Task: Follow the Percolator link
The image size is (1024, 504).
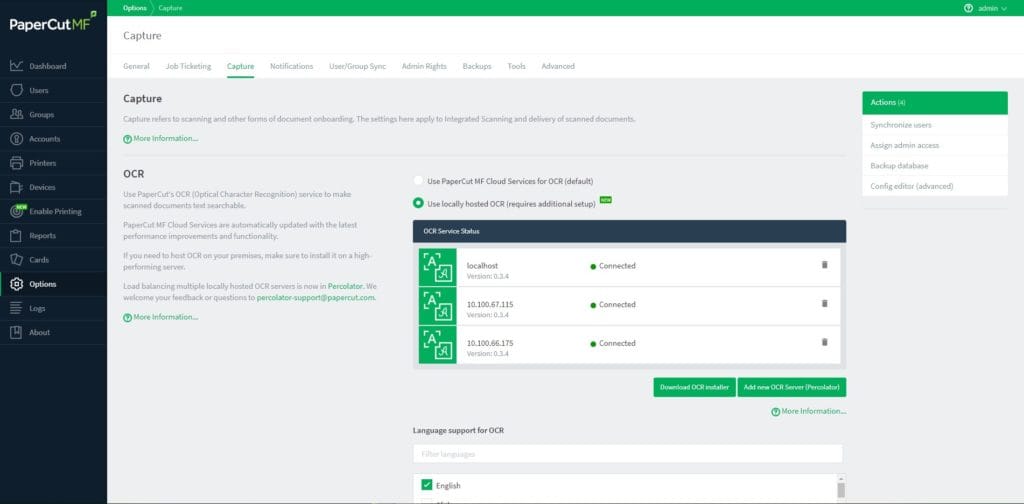Action: pyautogui.click(x=345, y=286)
